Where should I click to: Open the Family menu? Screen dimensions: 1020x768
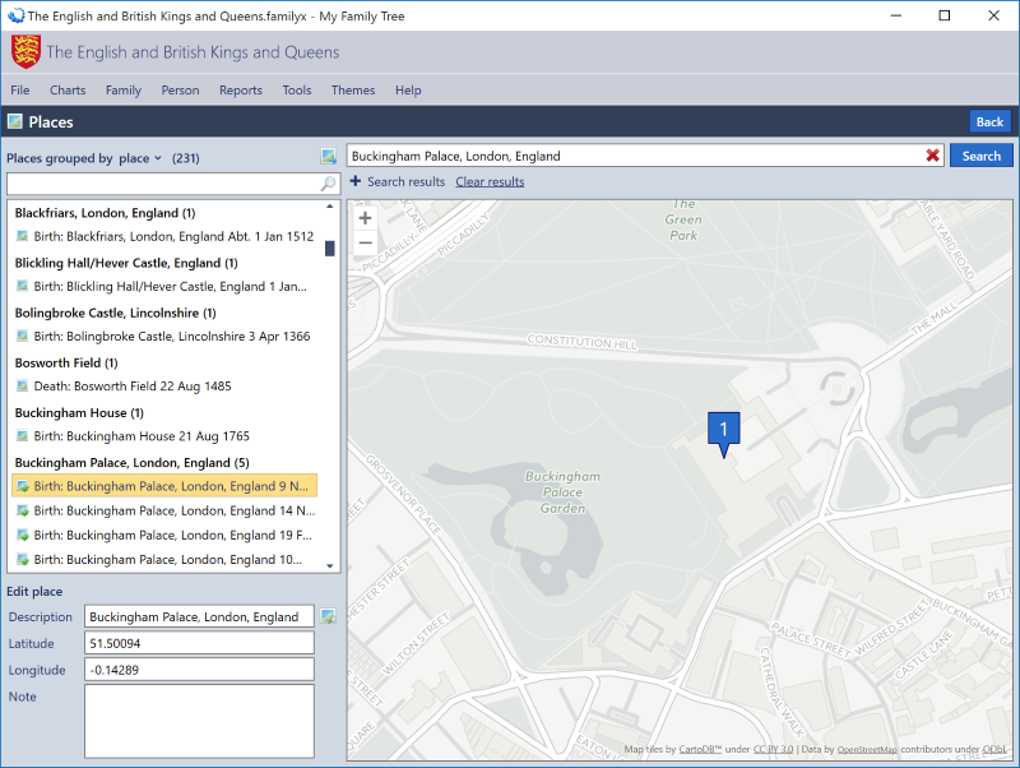click(124, 90)
